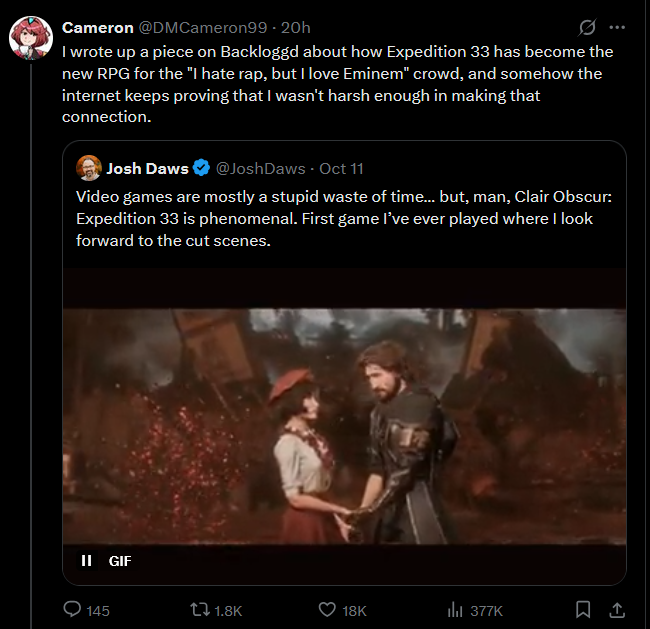Click the 20h timestamp link
This screenshot has height=629, width=650.
pyautogui.click(x=296, y=27)
